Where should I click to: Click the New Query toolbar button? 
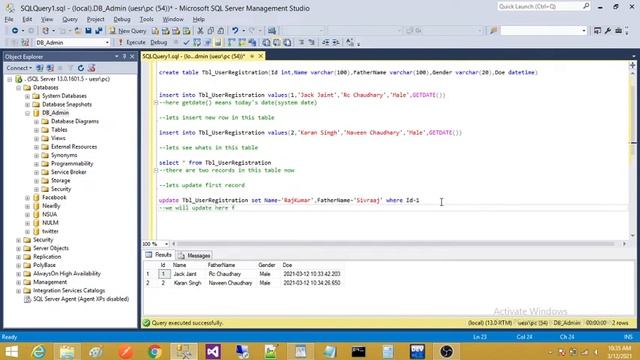point(128,31)
